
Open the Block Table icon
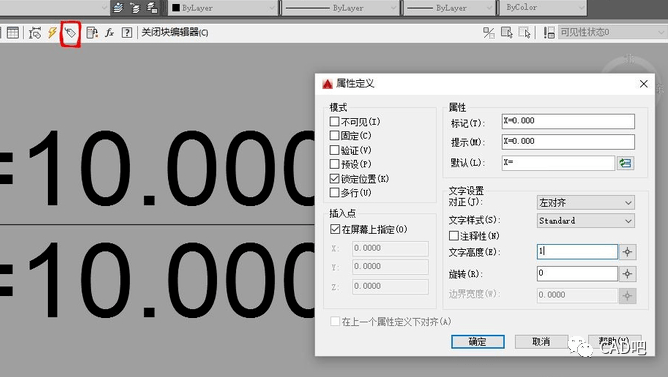(13, 32)
